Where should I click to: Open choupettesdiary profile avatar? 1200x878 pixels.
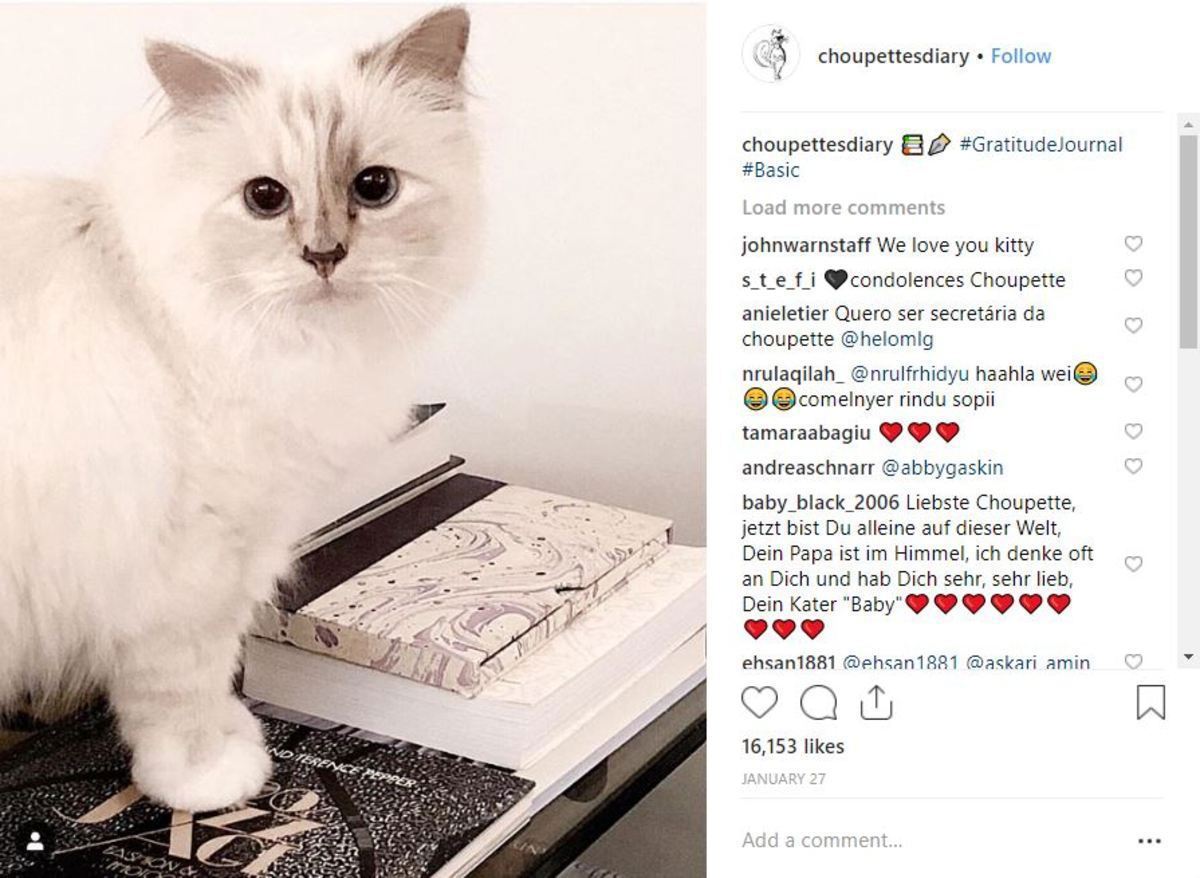pyautogui.click(x=771, y=54)
